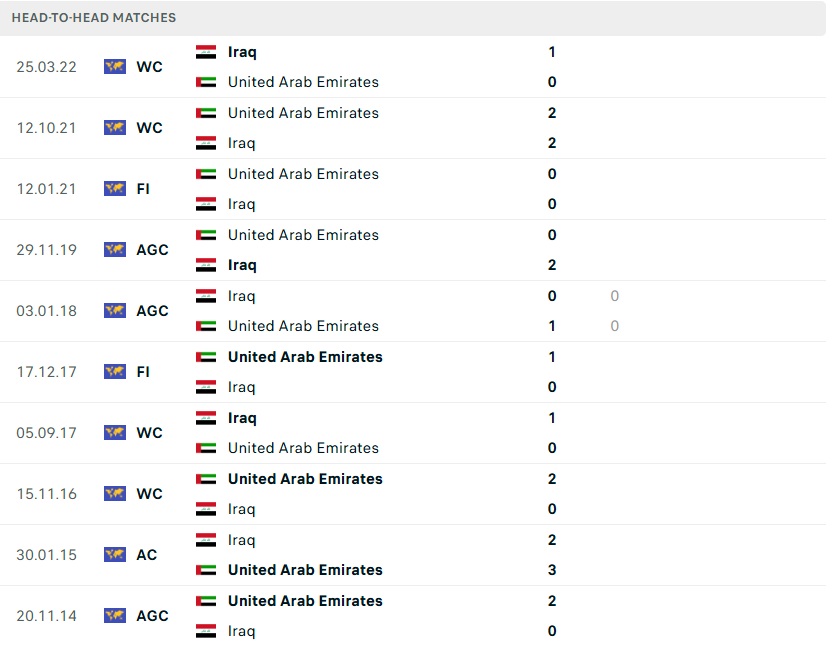Click the UAE flag in the 17.12.17 match
The image size is (838, 646).
click(206, 357)
